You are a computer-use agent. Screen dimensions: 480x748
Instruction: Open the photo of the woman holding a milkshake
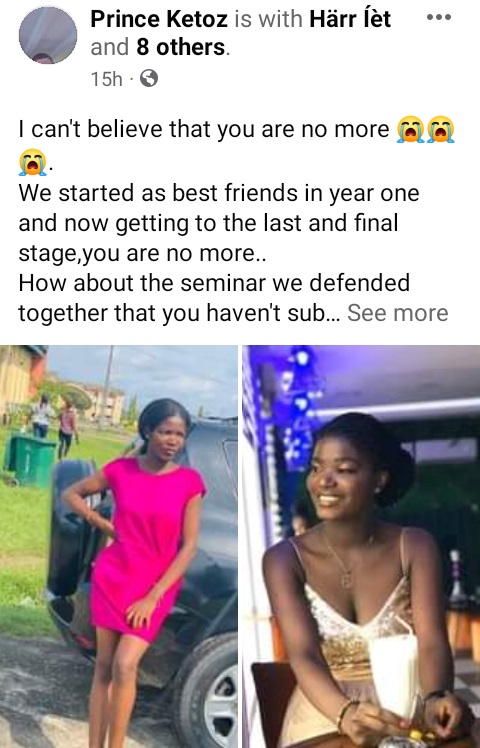[x=361, y=546]
